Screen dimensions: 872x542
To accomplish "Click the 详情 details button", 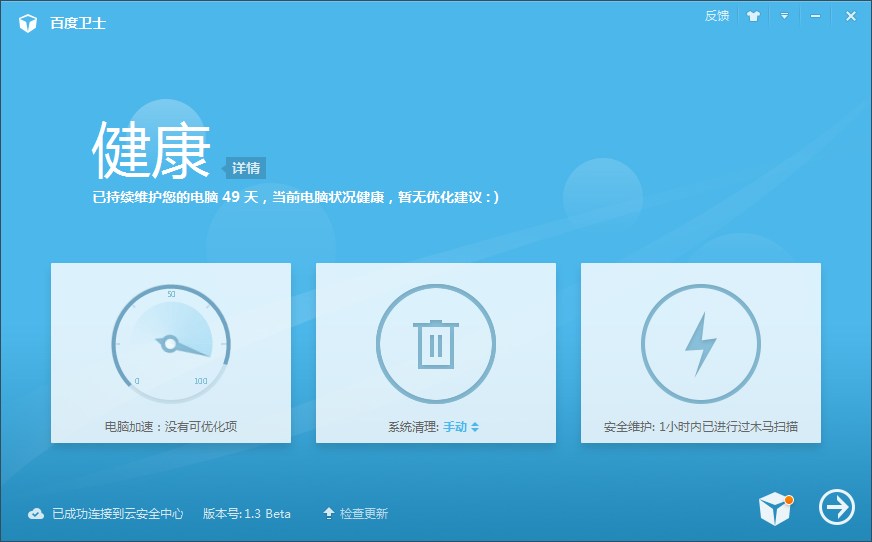I will 245,168.
